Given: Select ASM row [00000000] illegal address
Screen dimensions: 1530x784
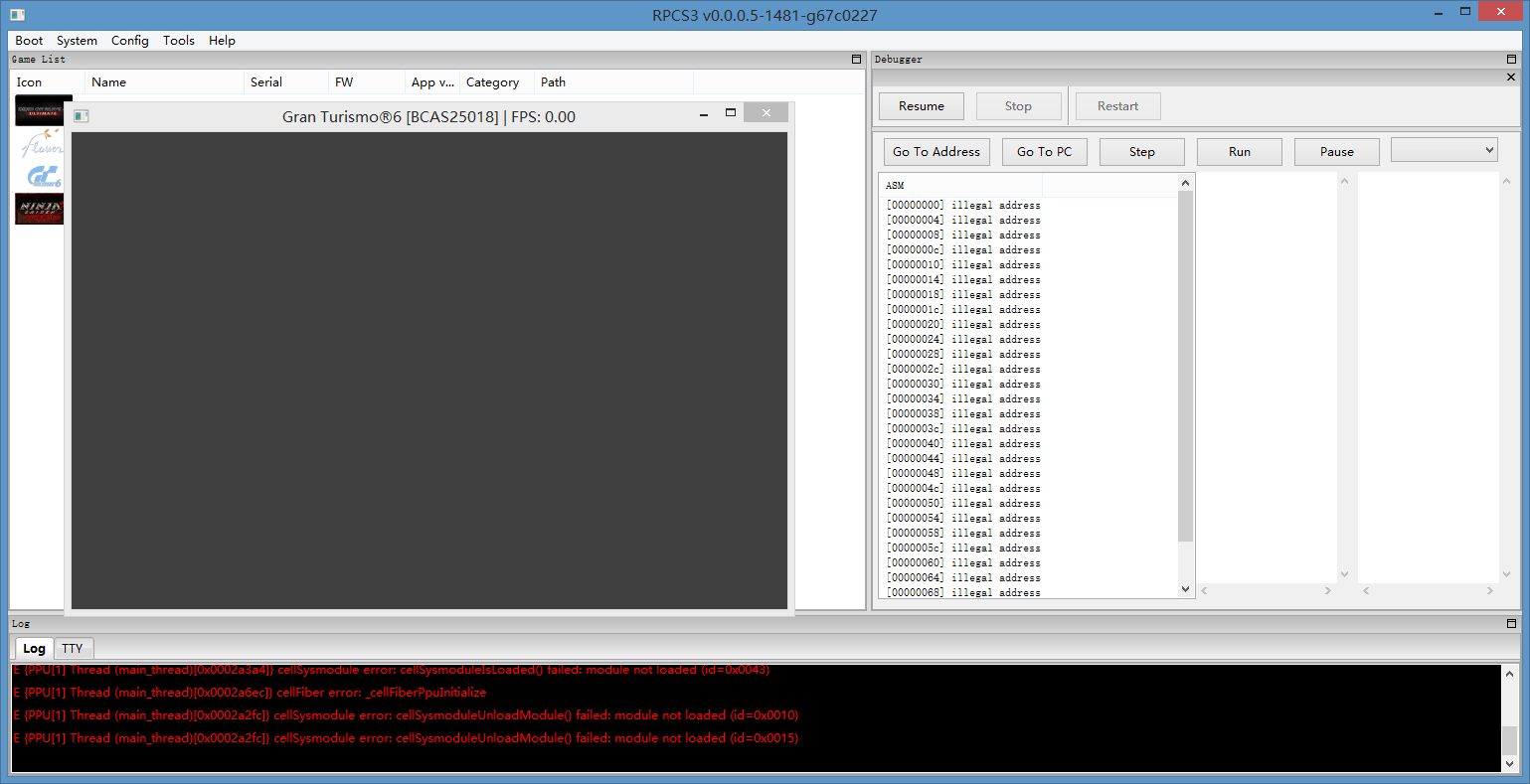Looking at the screenshot, I should (963, 206).
